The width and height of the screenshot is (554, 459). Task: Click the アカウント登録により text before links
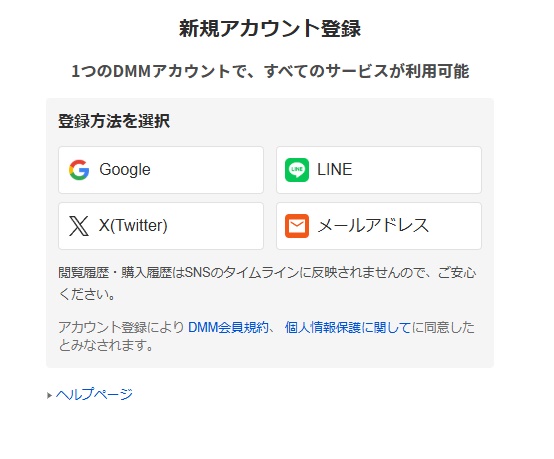pyautogui.click(x=121, y=328)
